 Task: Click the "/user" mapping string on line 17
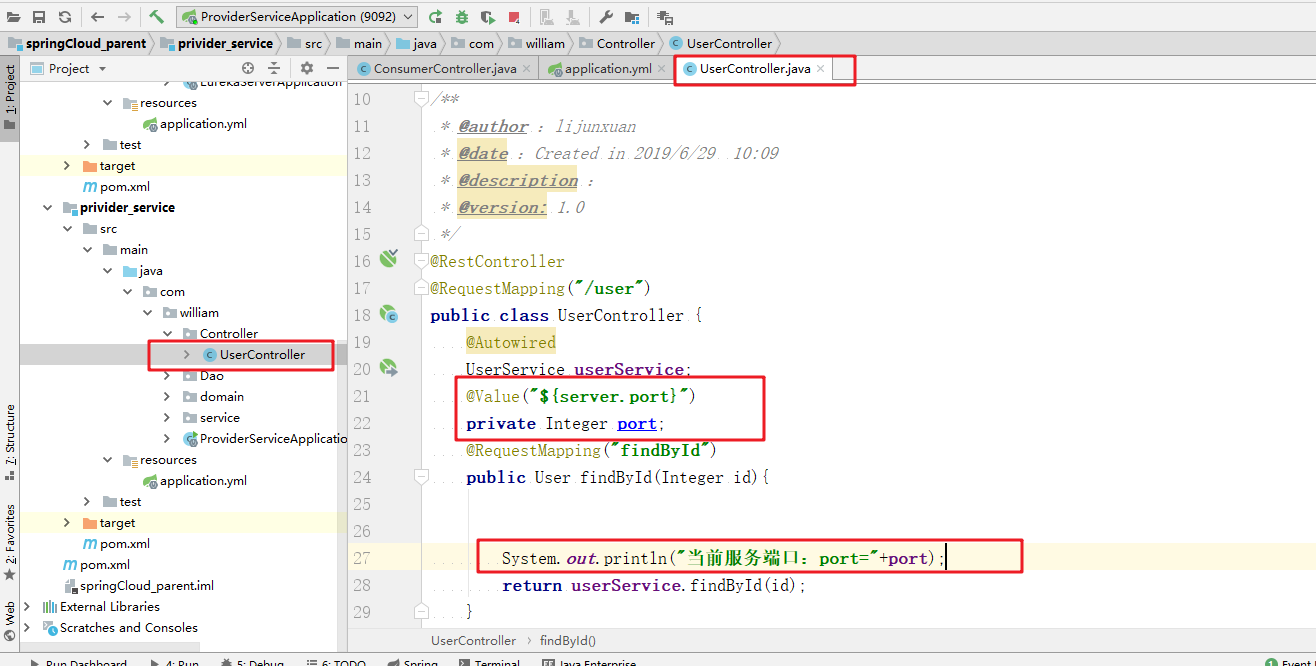click(608, 288)
